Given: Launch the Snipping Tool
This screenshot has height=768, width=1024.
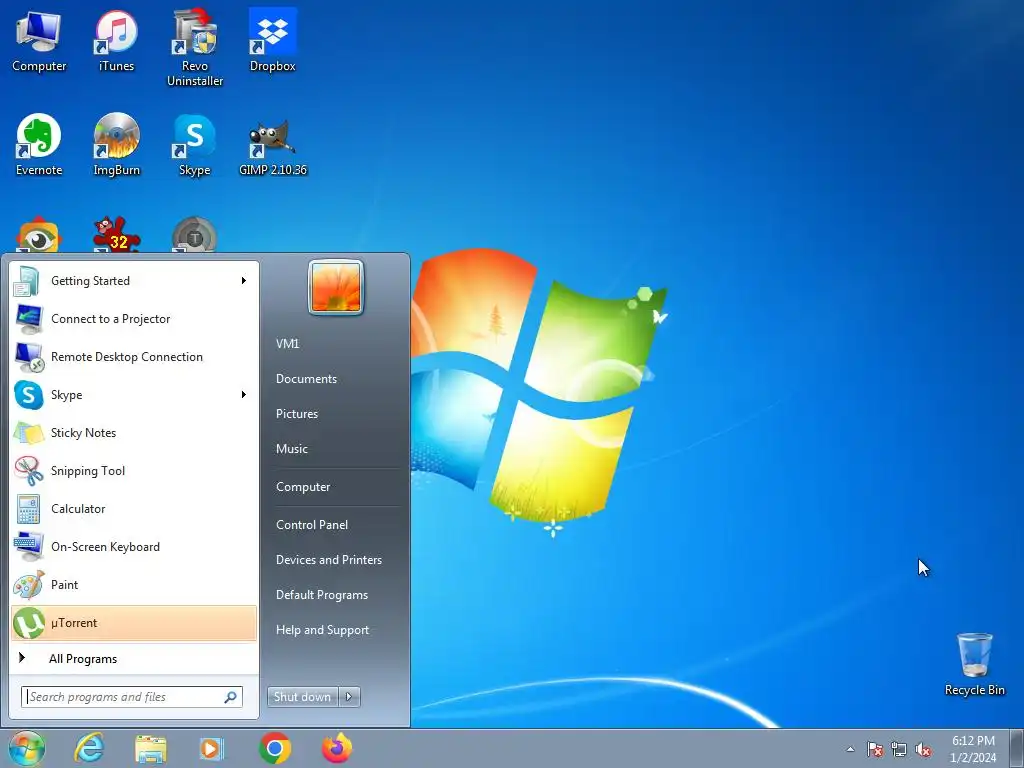Looking at the screenshot, I should pos(134,471).
